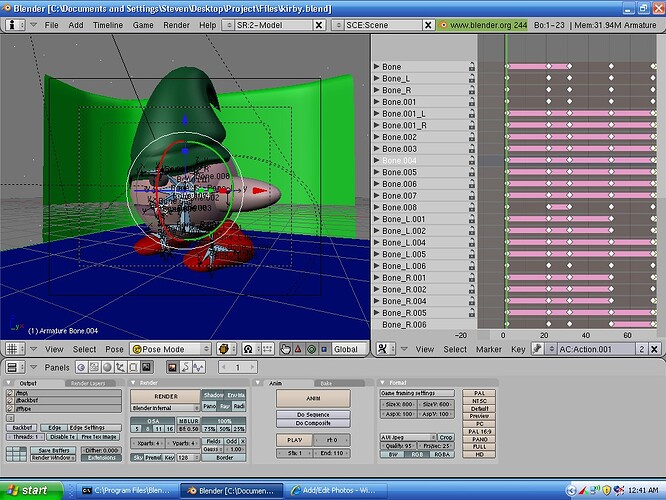Toggle the EnvMap render option
666x500 pixels.
pyautogui.click(x=236, y=395)
